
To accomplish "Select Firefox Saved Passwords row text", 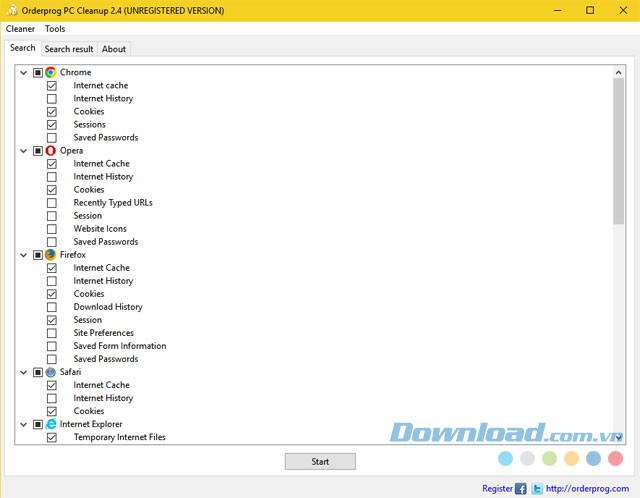I will [x=106, y=359].
